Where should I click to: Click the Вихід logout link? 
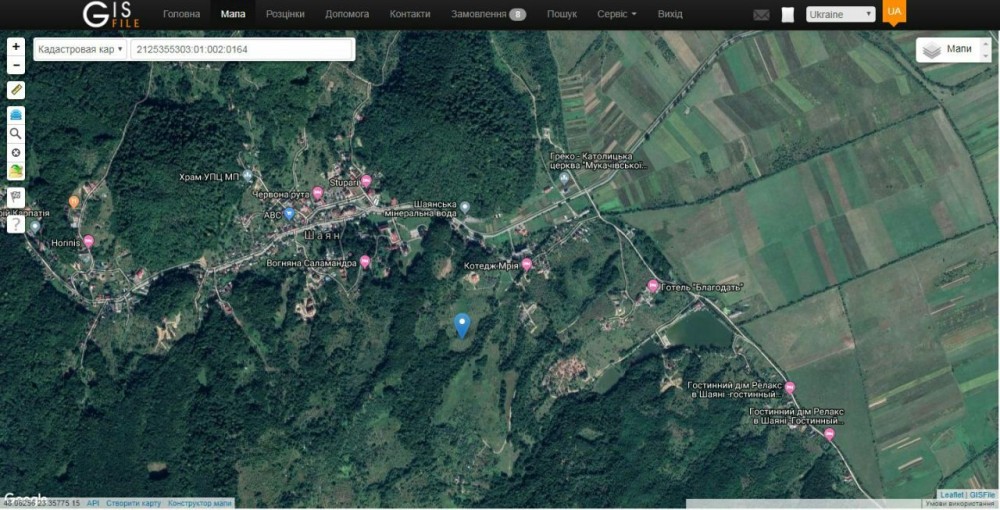(x=670, y=14)
